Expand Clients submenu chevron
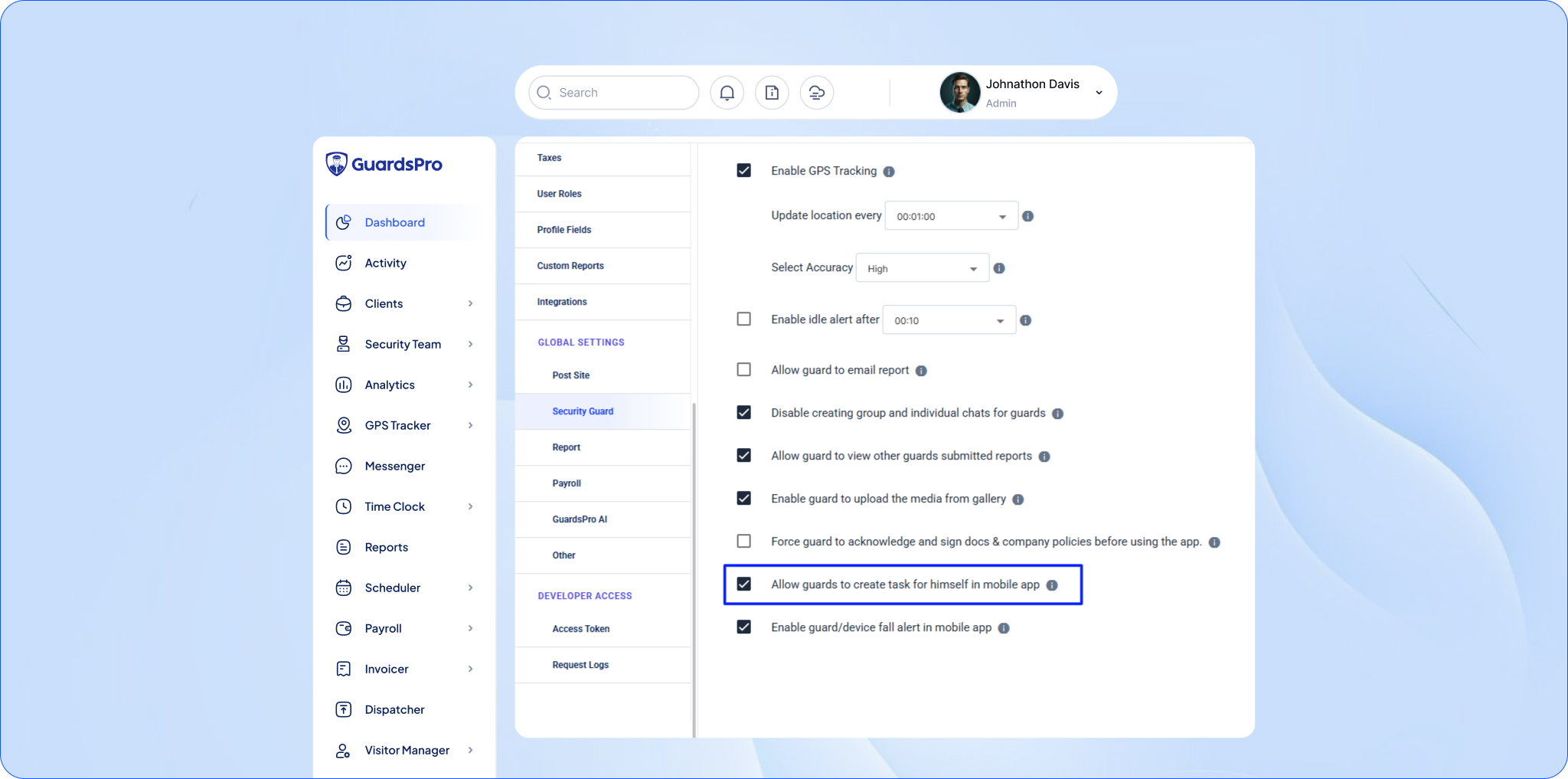The image size is (1568, 779). pos(471,303)
